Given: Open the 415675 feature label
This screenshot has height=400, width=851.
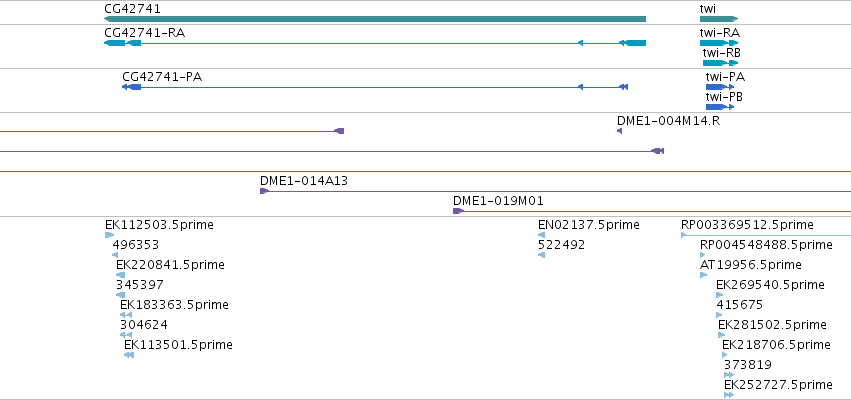Looking at the screenshot, I should coord(740,305).
